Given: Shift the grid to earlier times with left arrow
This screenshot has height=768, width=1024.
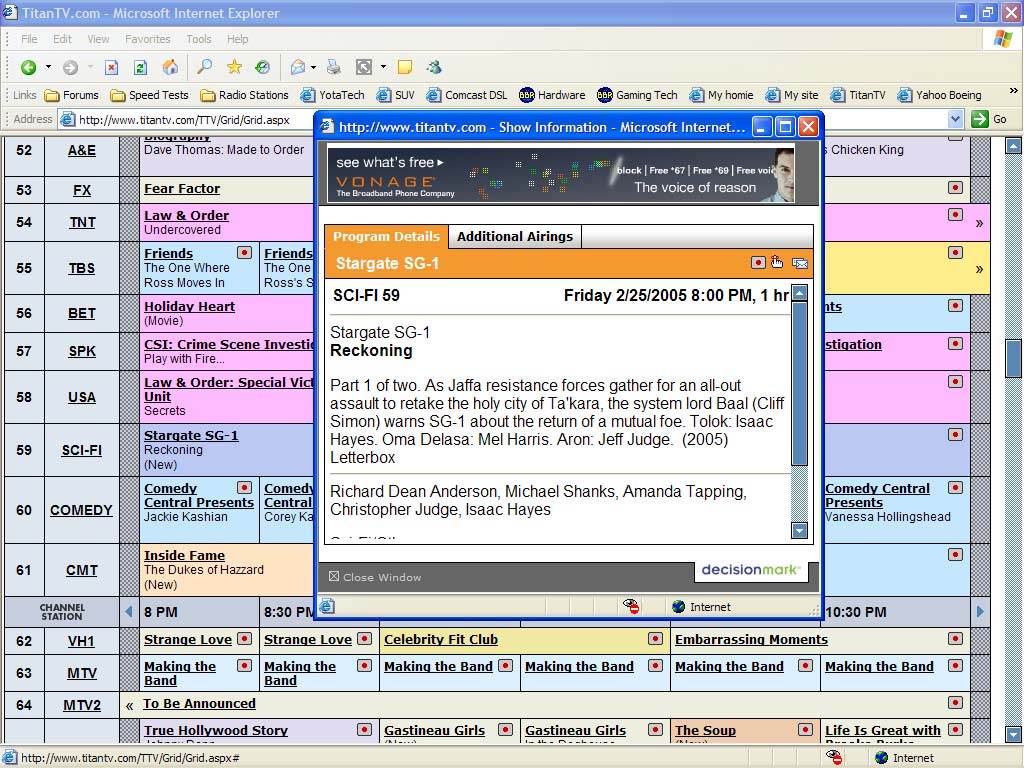Looking at the screenshot, I should 129,611.
